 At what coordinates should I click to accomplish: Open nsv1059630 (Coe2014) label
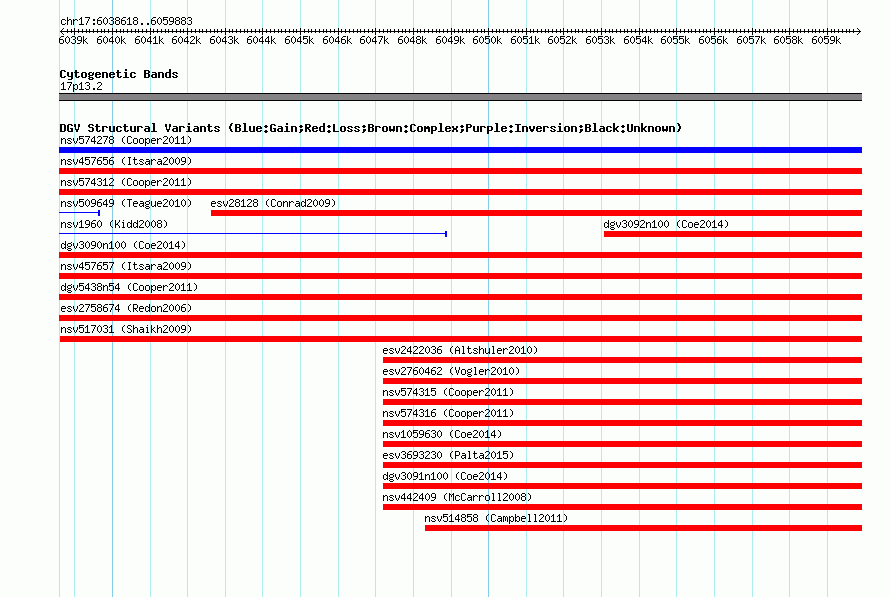(442, 434)
